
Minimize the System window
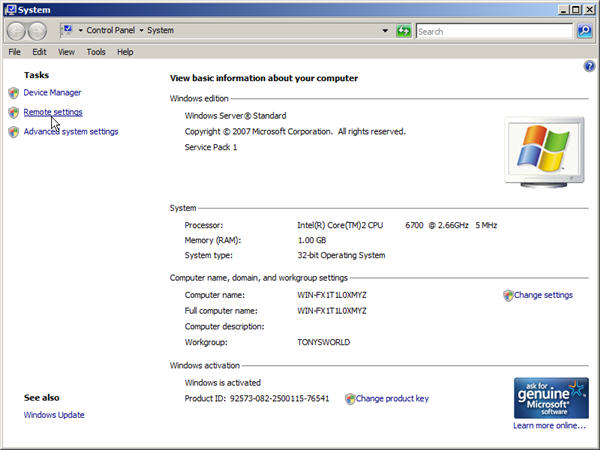pyautogui.click(x=563, y=10)
